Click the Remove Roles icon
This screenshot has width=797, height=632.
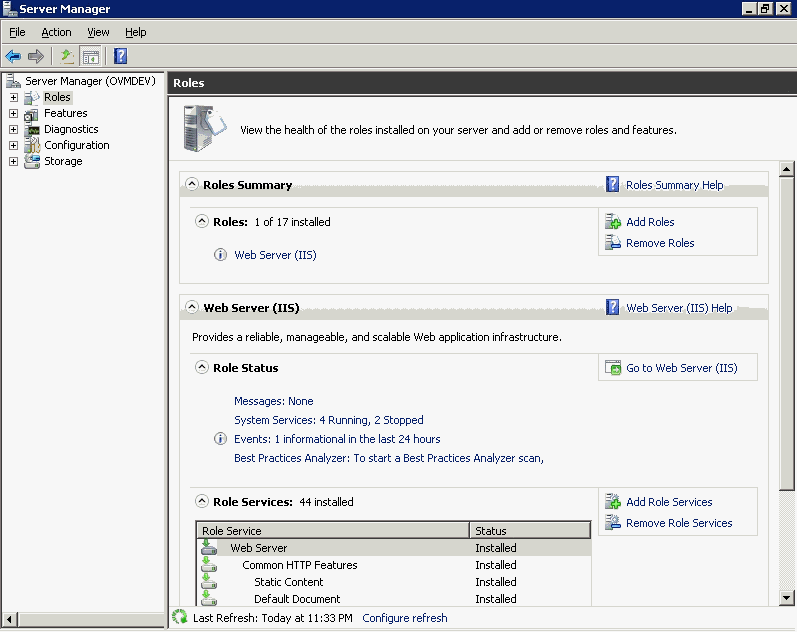[x=613, y=243]
